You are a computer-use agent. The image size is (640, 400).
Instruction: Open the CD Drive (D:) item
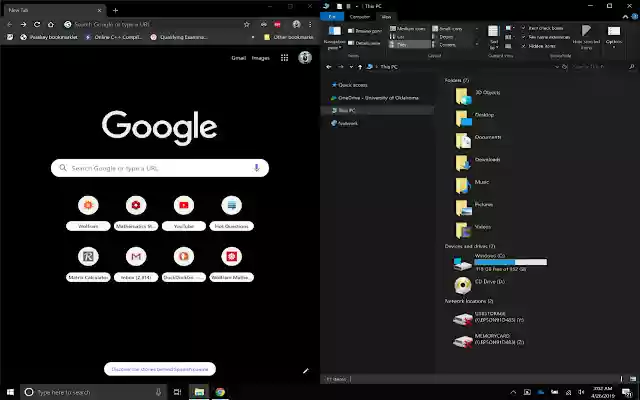pos(479,285)
